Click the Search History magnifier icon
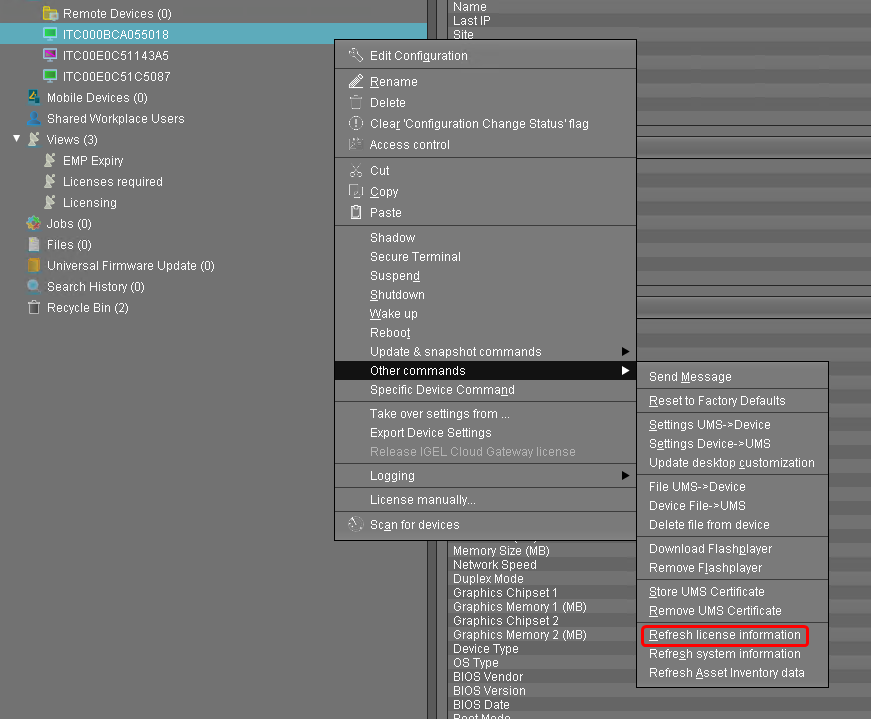Screen dimensions: 871x719 tap(34, 287)
